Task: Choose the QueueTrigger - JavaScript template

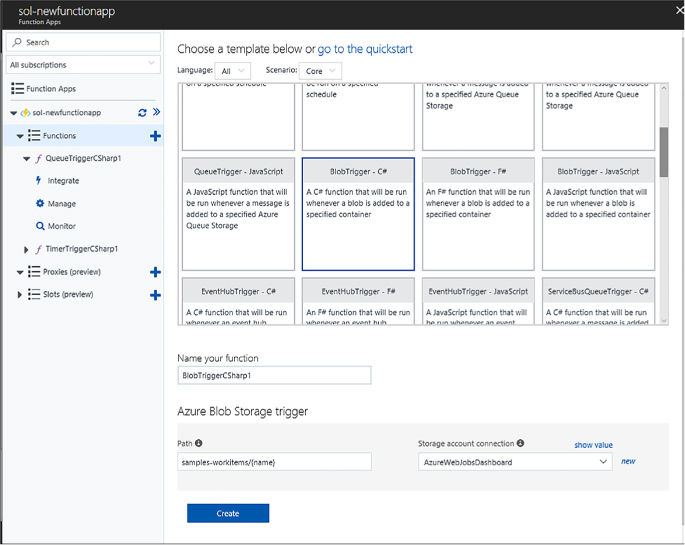Action: pos(239,214)
